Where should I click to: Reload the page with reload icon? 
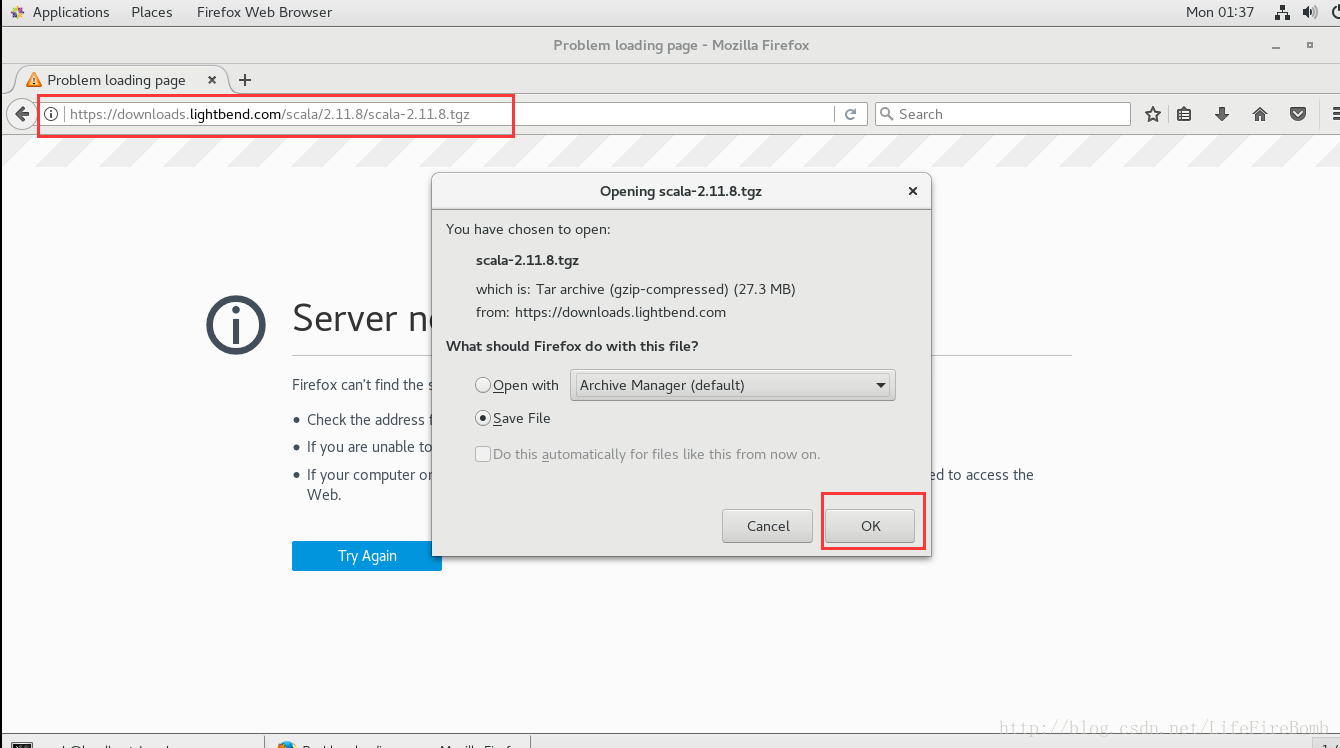point(850,114)
